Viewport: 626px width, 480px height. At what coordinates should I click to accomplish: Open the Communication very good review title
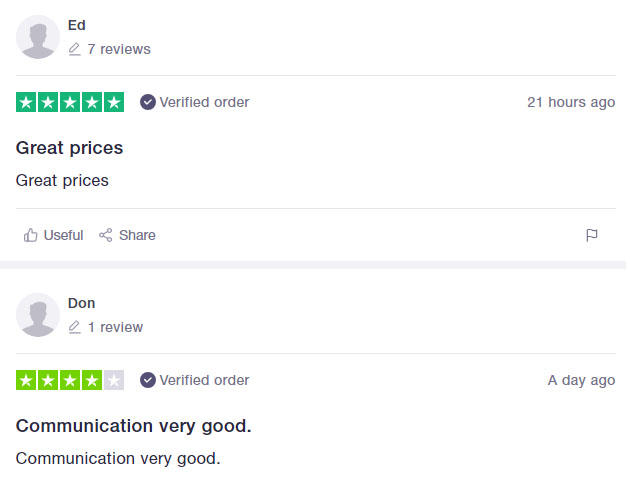(134, 426)
